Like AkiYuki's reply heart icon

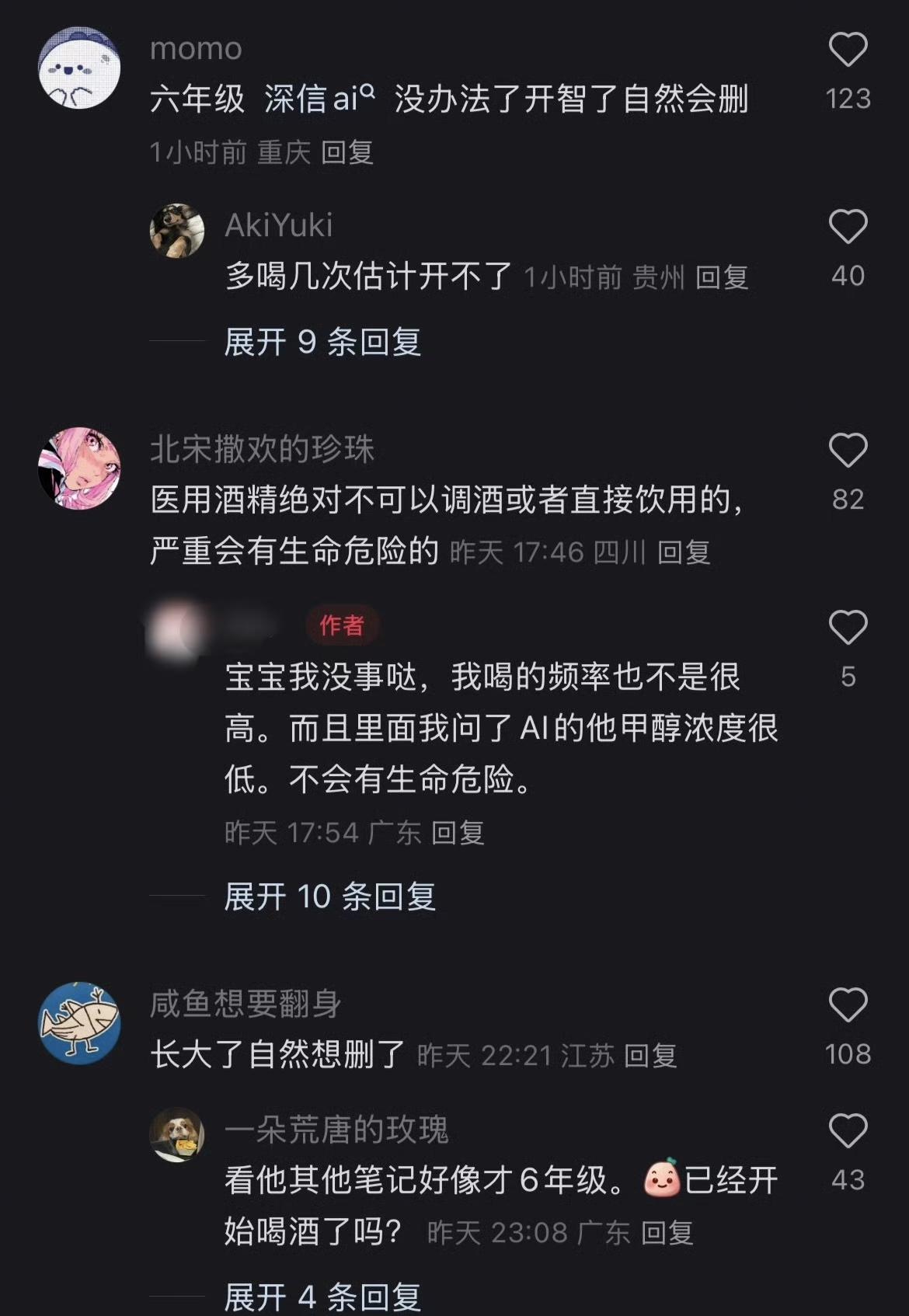point(848,227)
